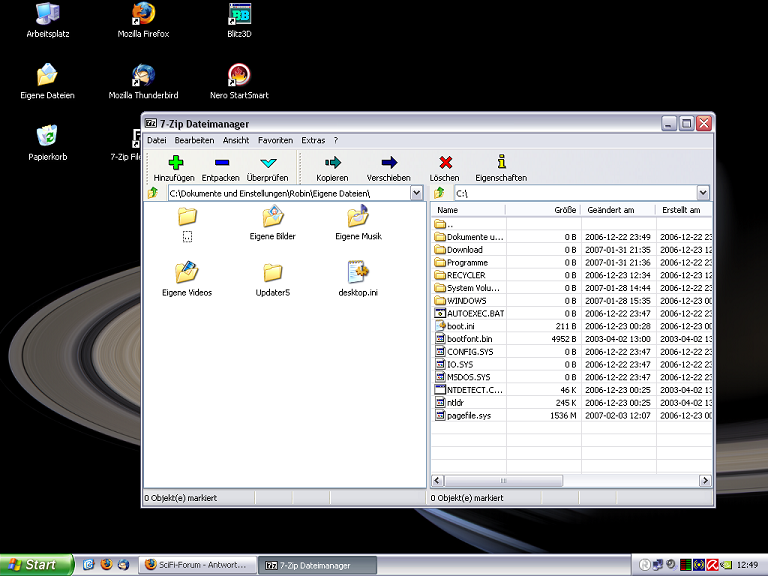Expand the left panel path dropdown
This screenshot has width=768, height=576.
tap(417, 193)
